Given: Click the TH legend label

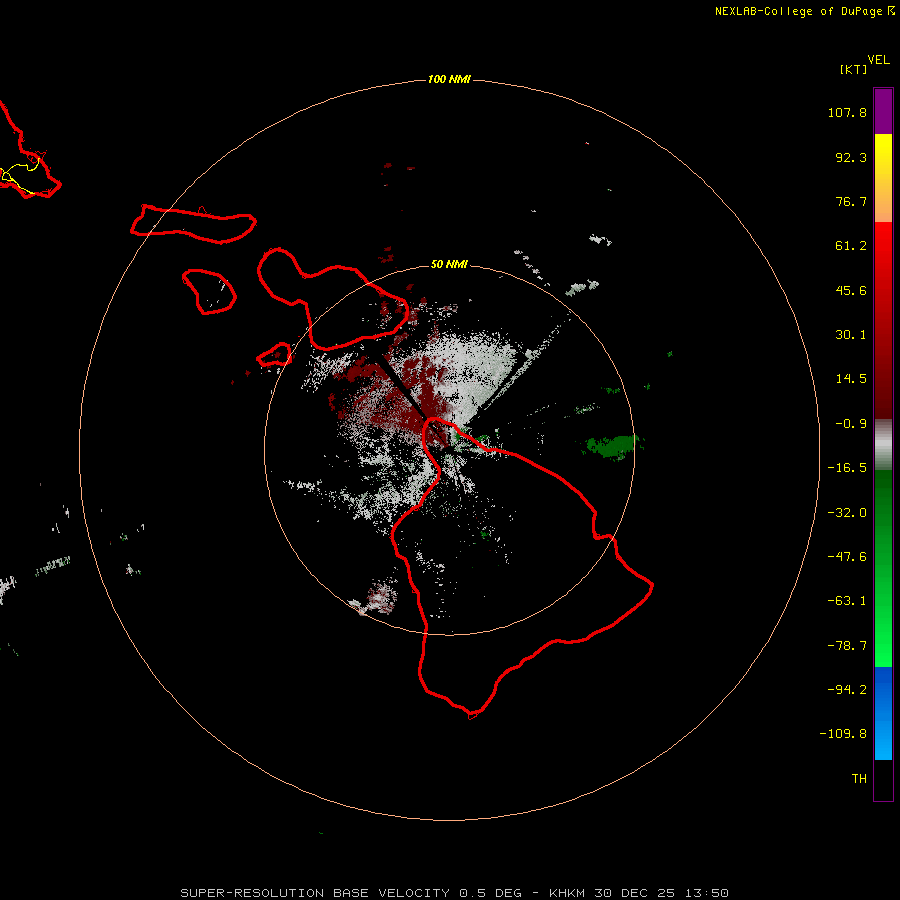Looking at the screenshot, I should [x=859, y=778].
